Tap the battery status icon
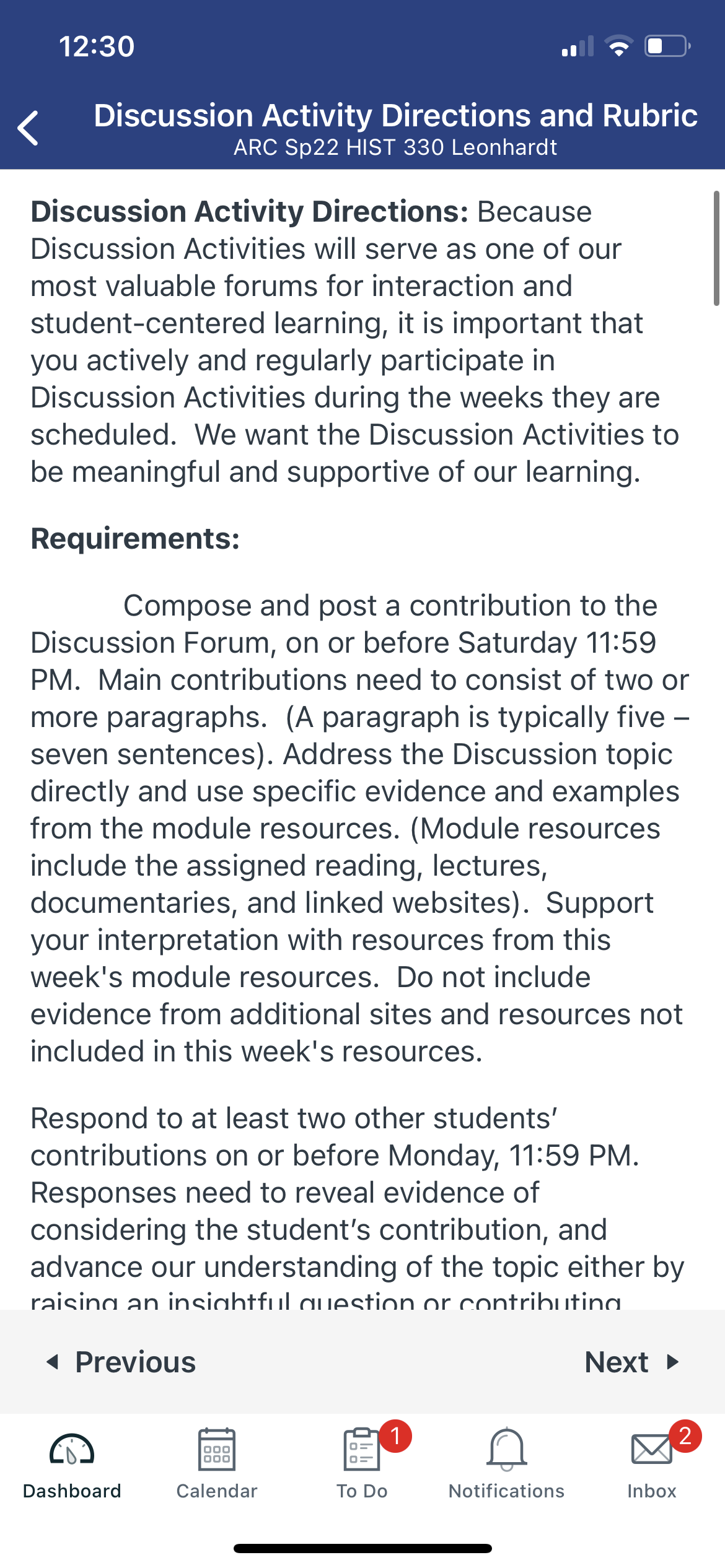 (x=668, y=46)
